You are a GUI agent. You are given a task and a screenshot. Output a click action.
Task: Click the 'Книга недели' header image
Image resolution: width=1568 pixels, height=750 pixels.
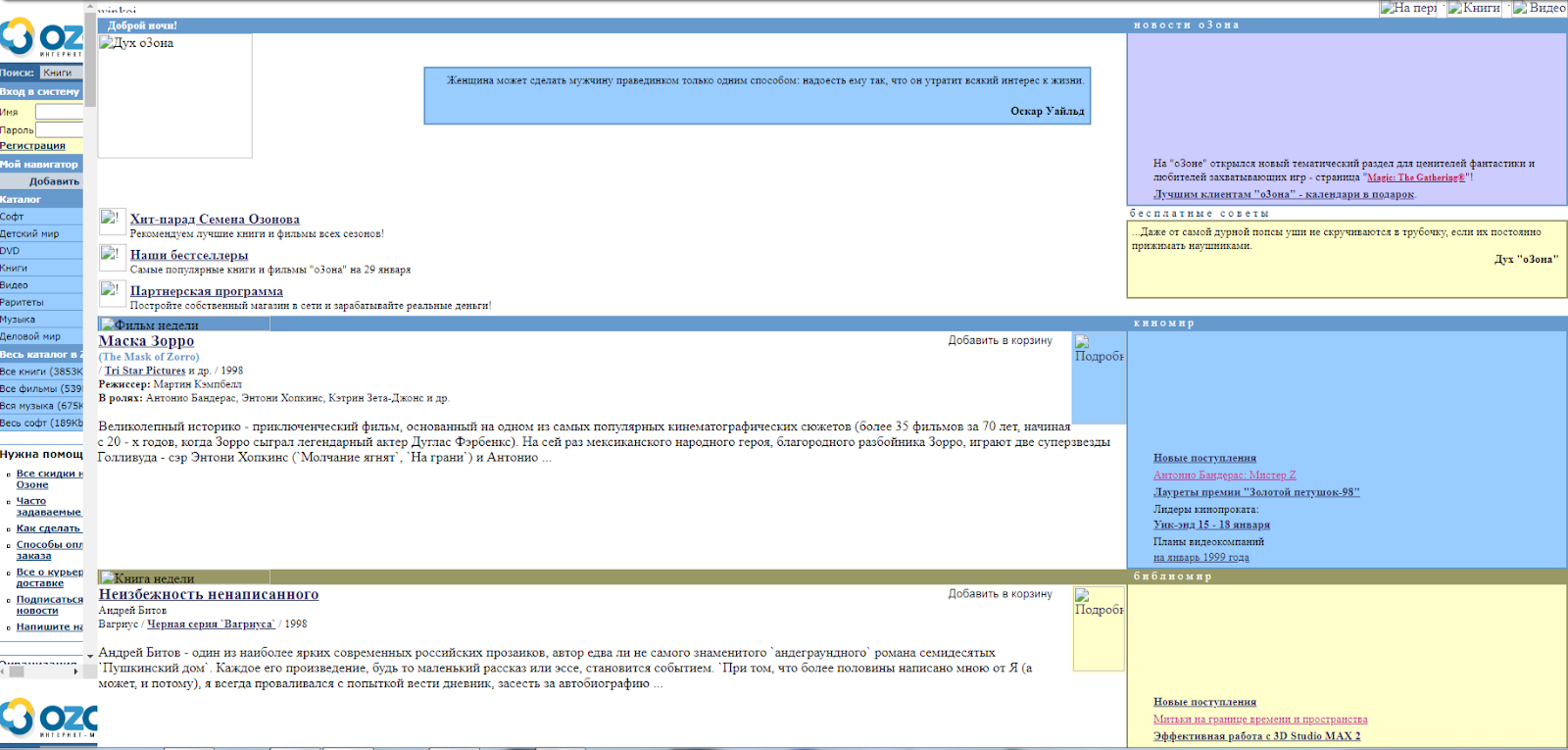click(184, 578)
